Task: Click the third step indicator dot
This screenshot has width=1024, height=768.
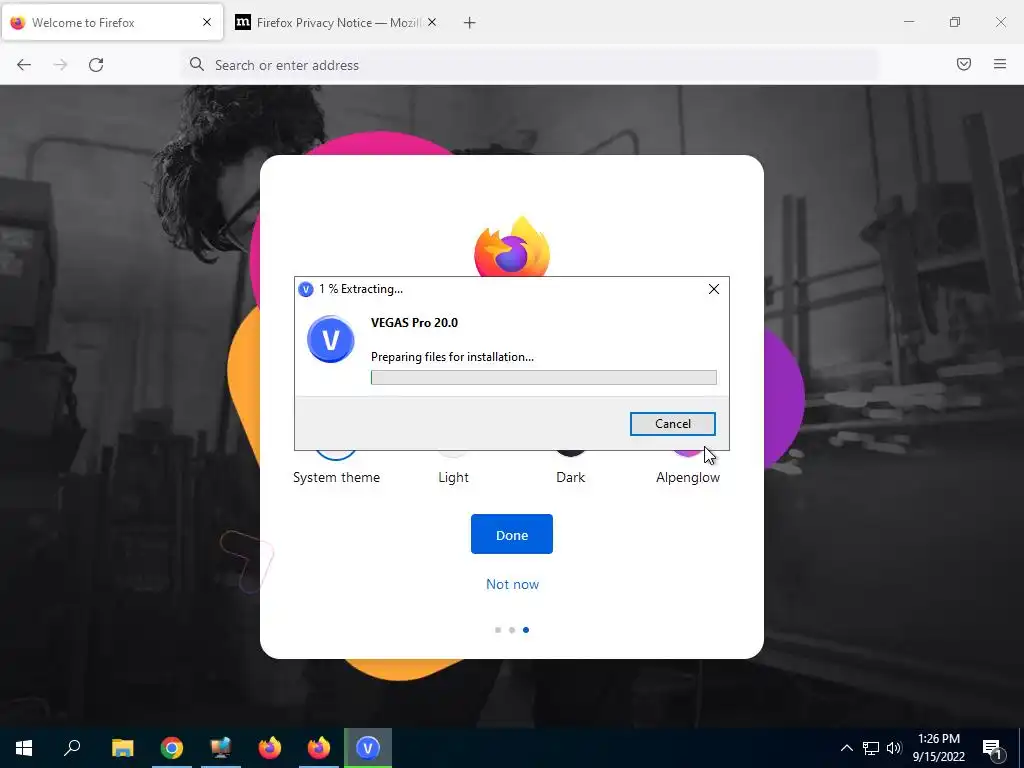Action: [x=526, y=630]
